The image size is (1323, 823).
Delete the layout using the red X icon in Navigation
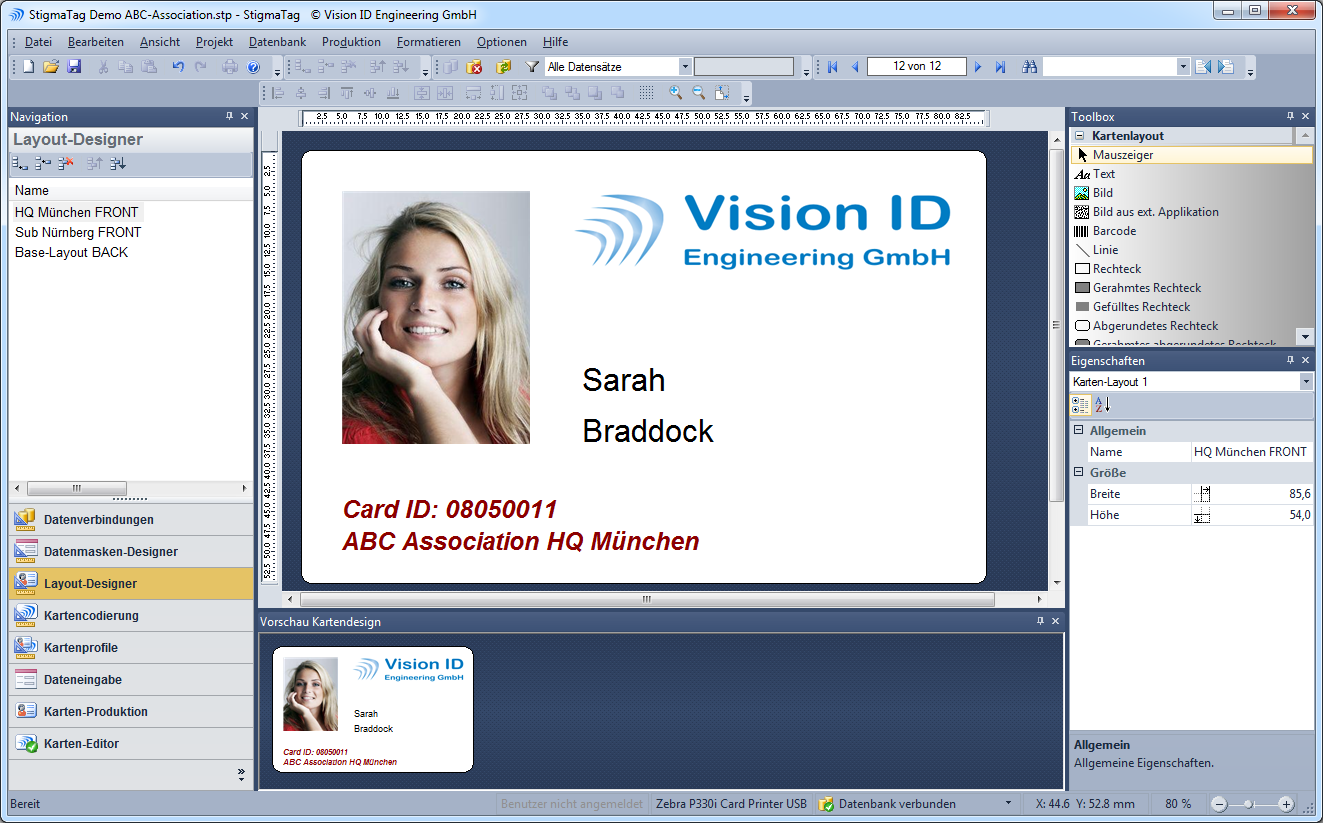[66, 163]
